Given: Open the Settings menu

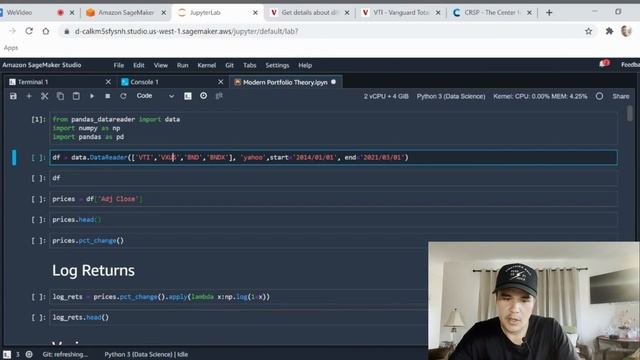Looking at the screenshot, I should [x=277, y=65].
